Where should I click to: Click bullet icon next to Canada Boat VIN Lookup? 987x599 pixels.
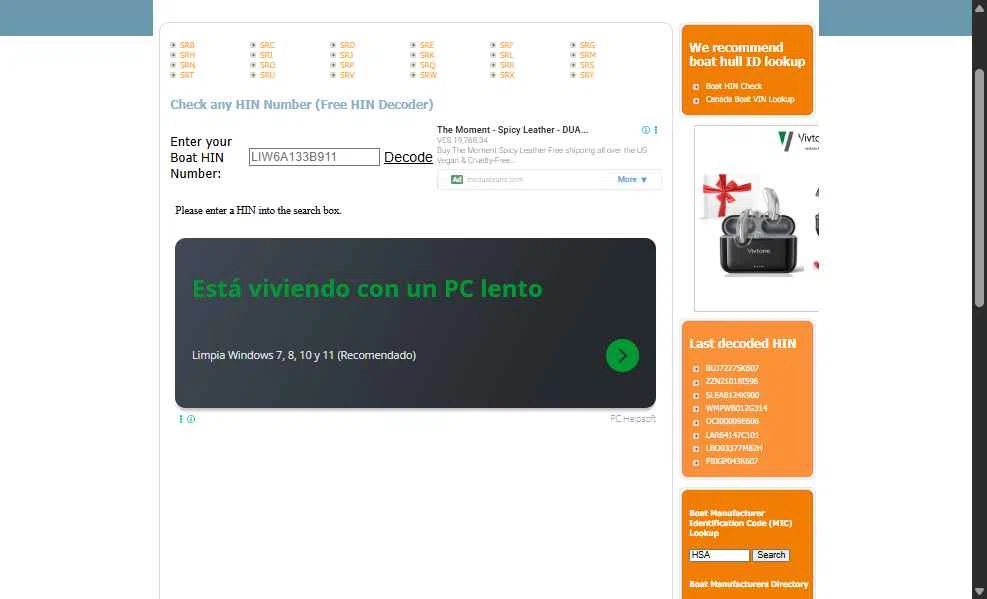tap(696, 100)
